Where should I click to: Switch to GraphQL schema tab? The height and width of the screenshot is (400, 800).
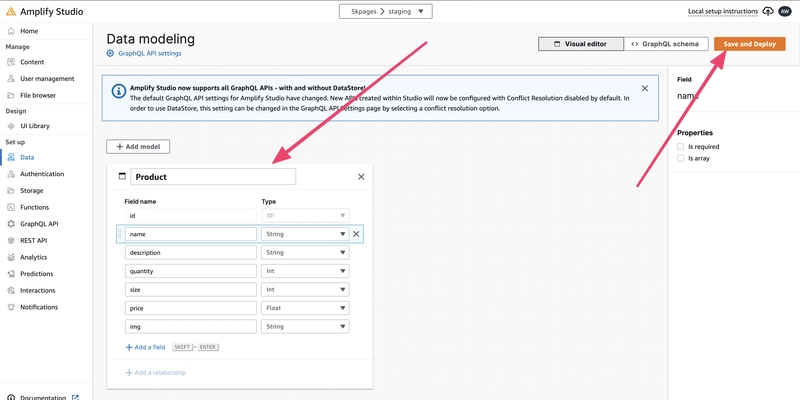(665, 44)
